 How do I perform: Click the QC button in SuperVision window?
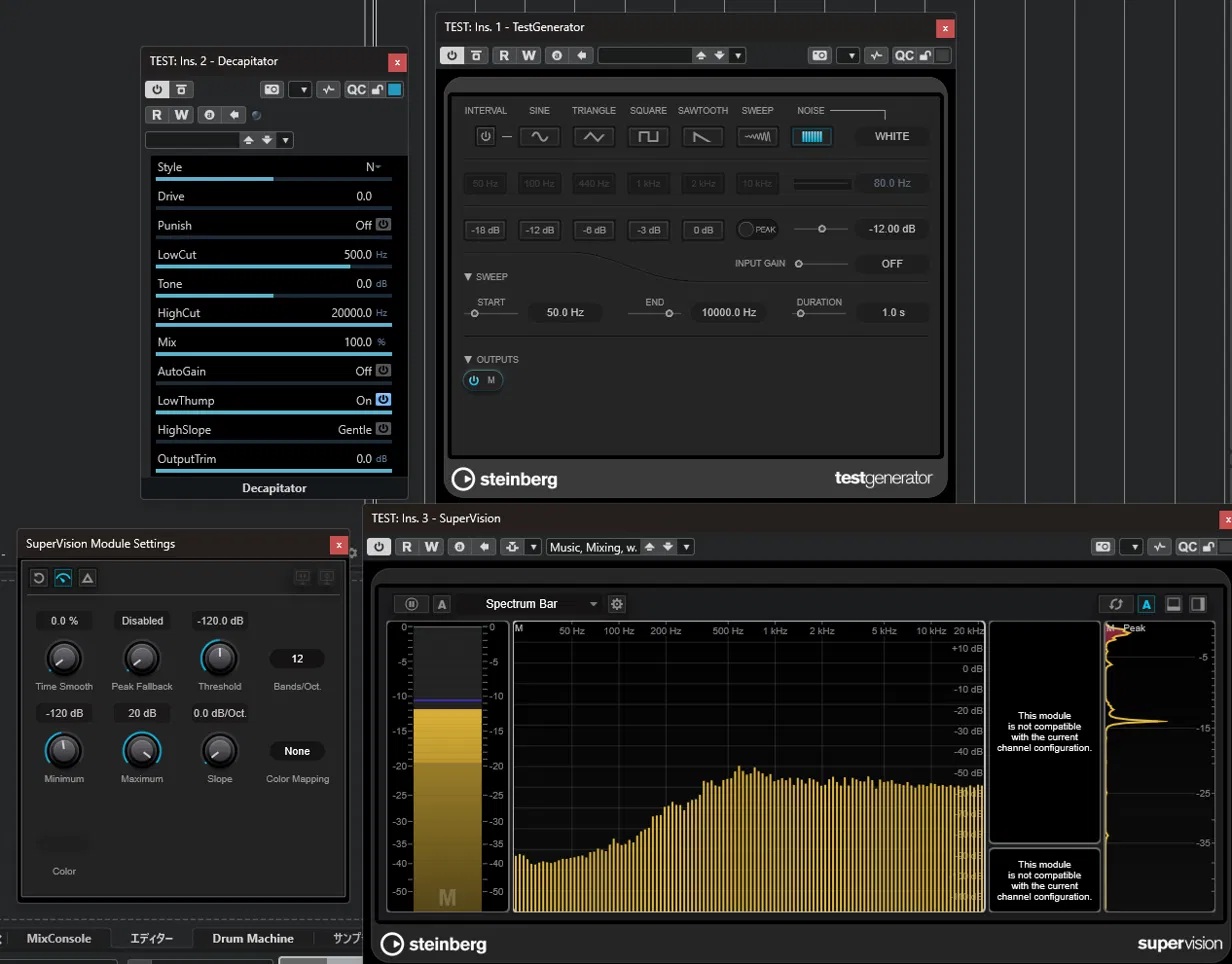click(1187, 547)
